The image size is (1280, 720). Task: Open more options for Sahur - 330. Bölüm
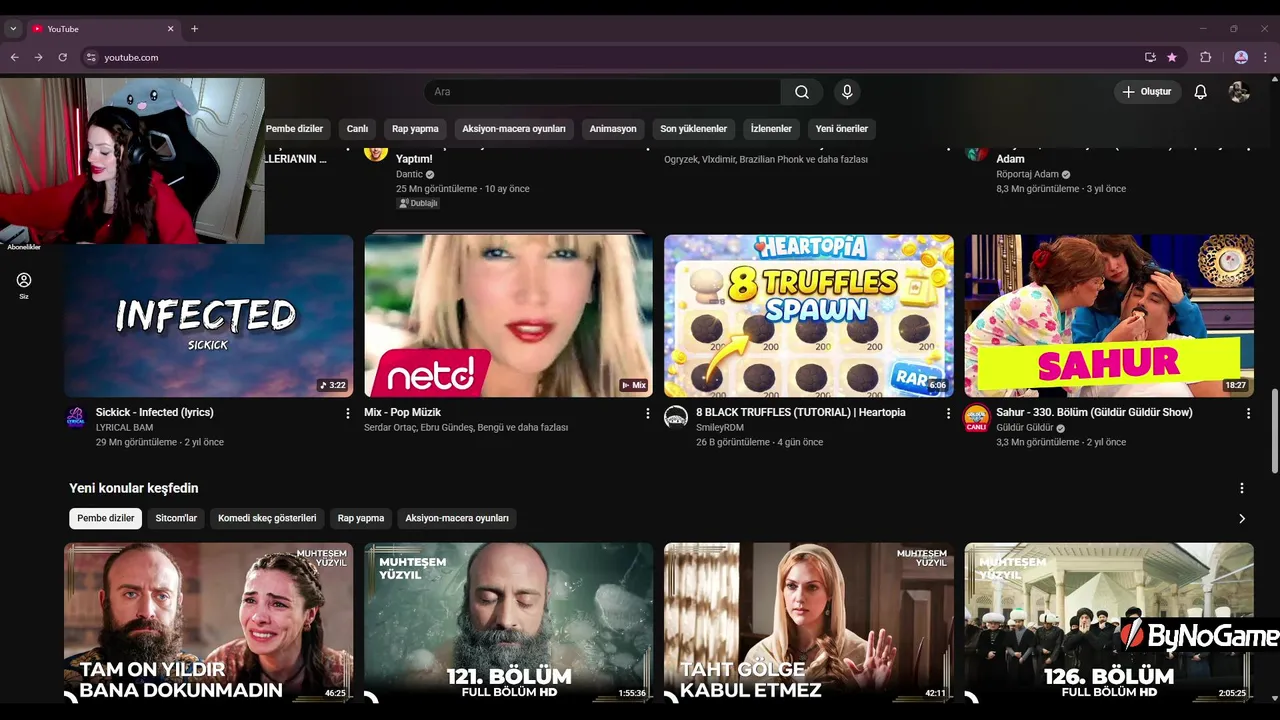pos(1248,413)
